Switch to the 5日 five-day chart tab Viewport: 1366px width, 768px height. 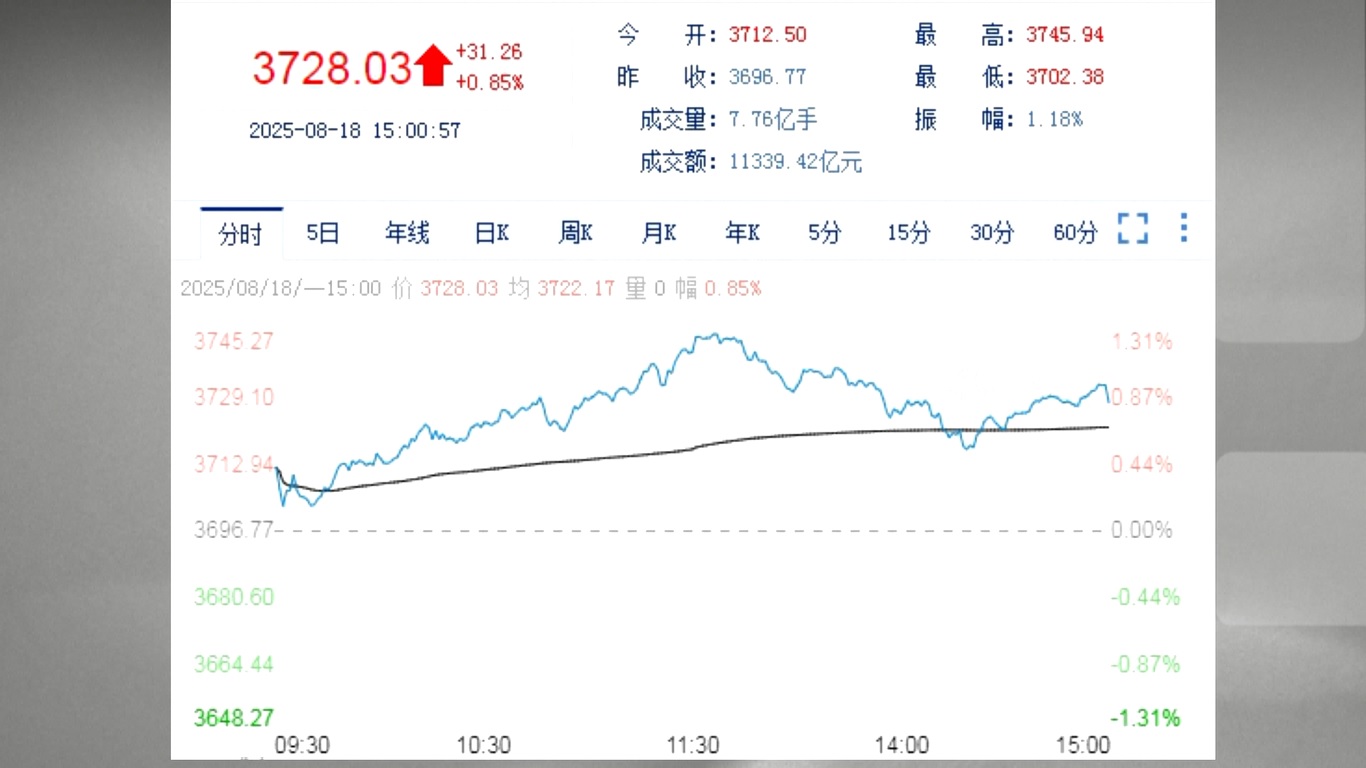(x=322, y=232)
